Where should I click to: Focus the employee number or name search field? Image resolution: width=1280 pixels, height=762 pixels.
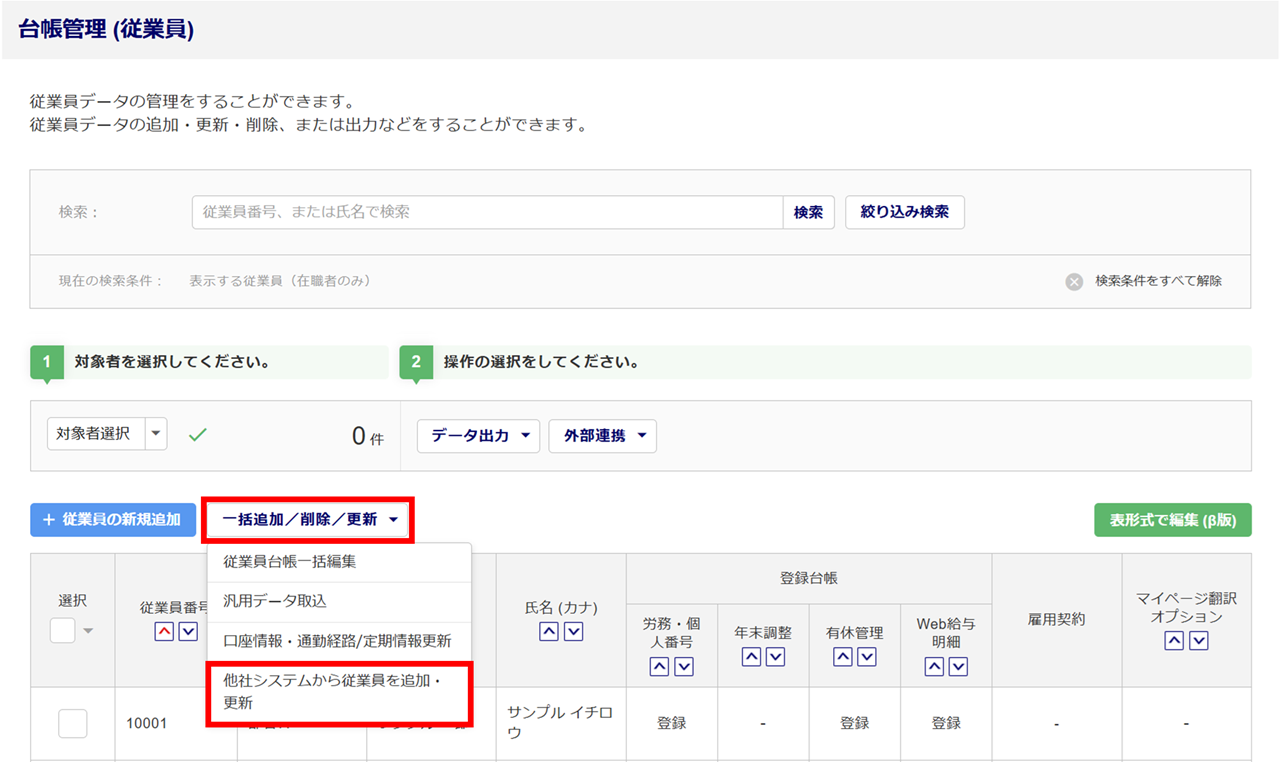(487, 212)
